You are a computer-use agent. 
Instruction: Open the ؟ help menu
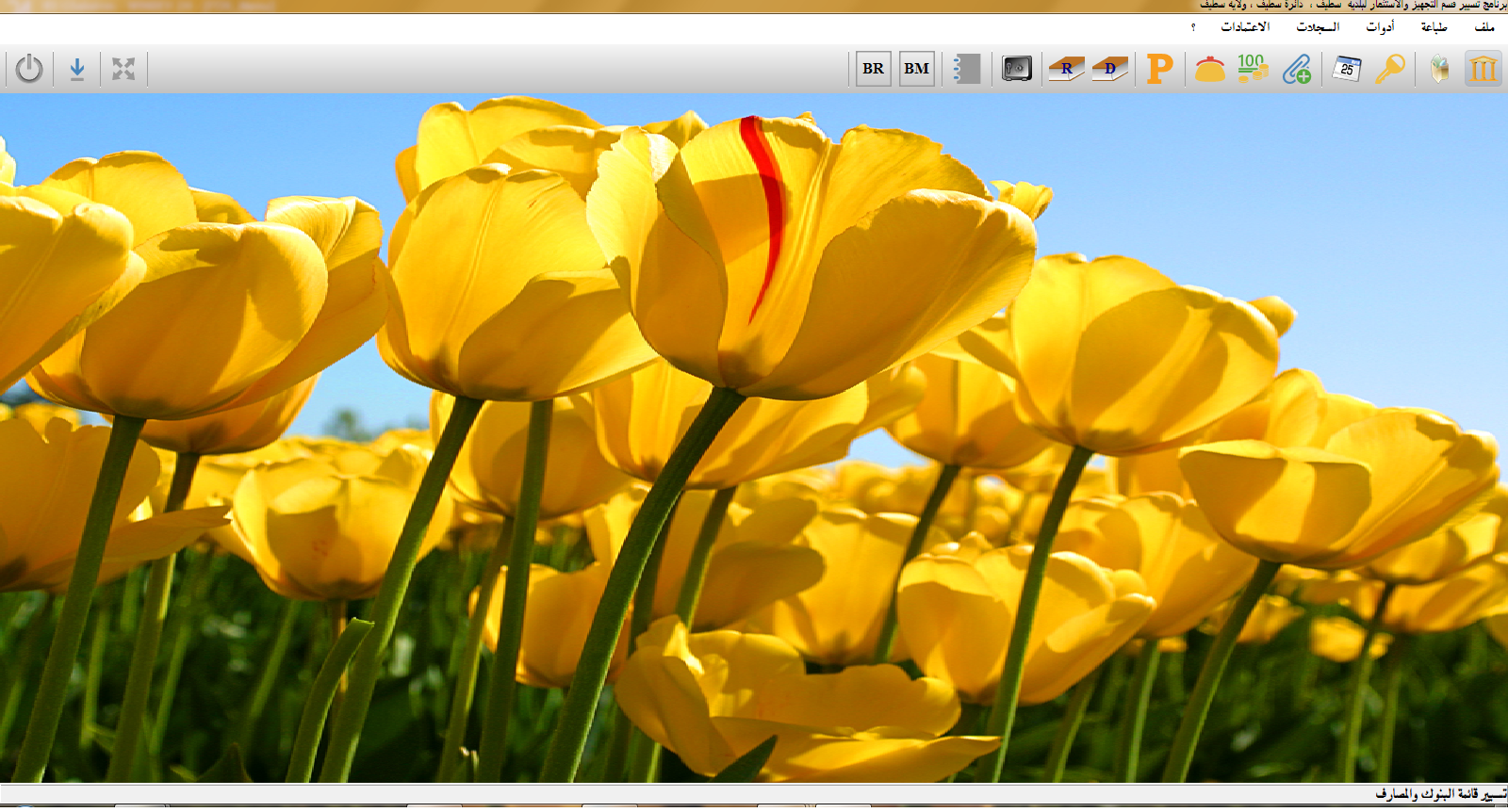tap(1193, 26)
